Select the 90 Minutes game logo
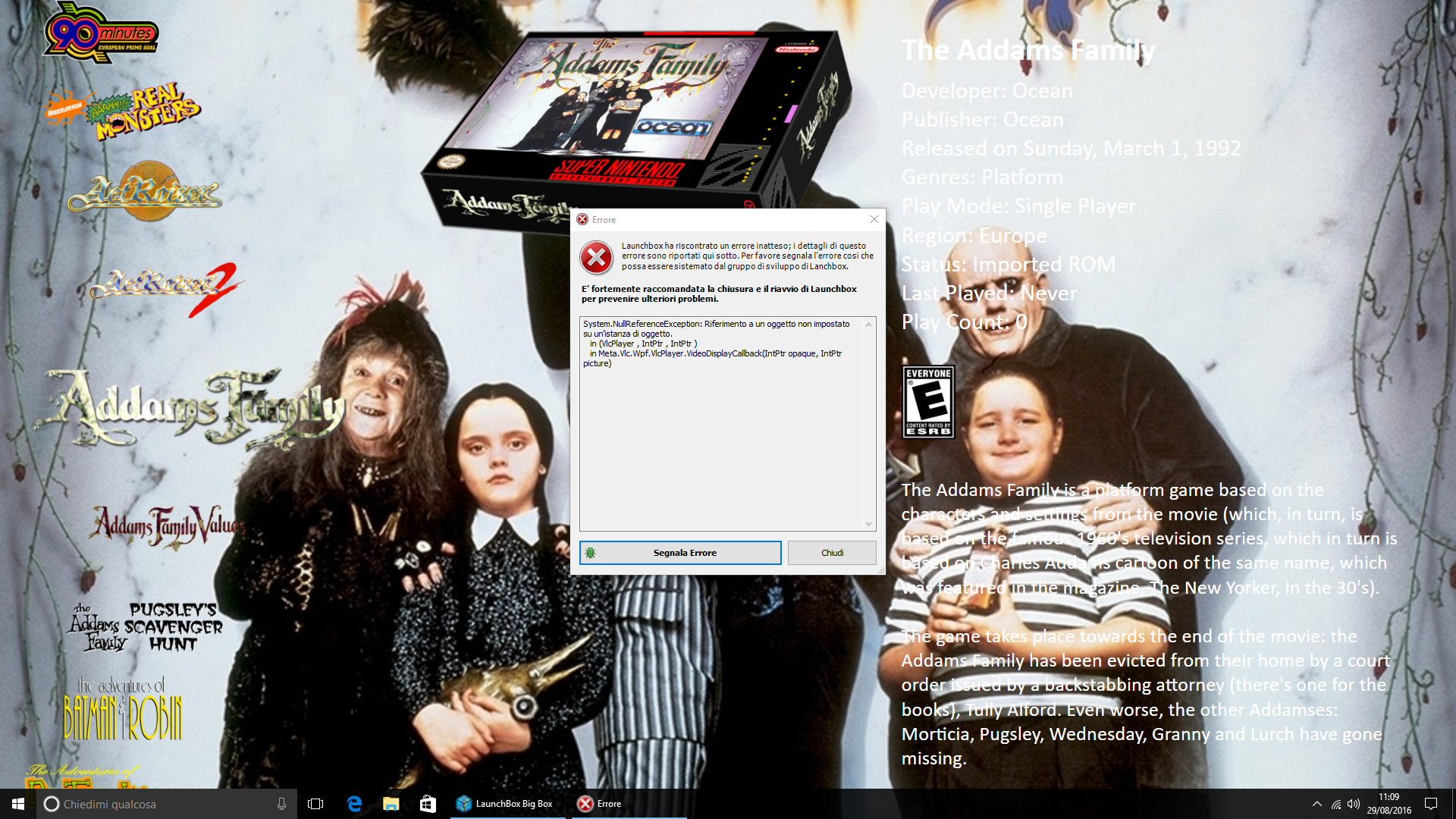The height and width of the screenshot is (819, 1456). [x=101, y=33]
